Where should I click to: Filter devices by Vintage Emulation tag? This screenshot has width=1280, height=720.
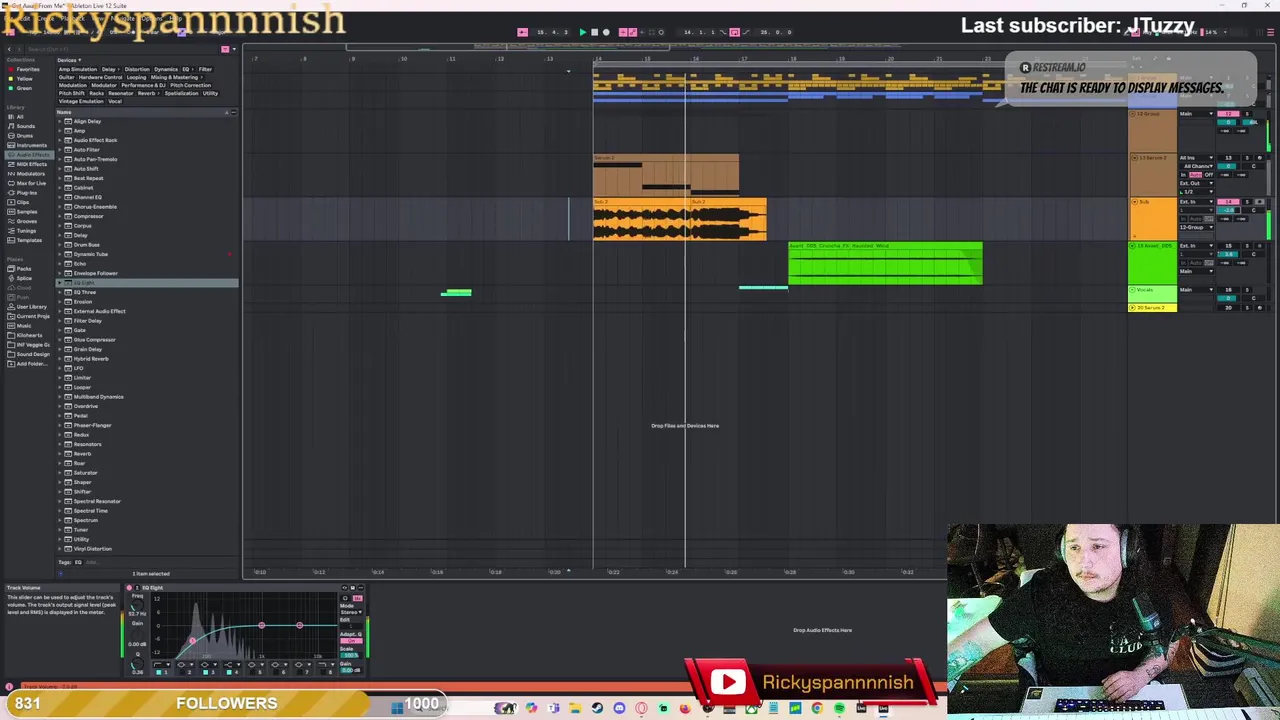[81, 101]
